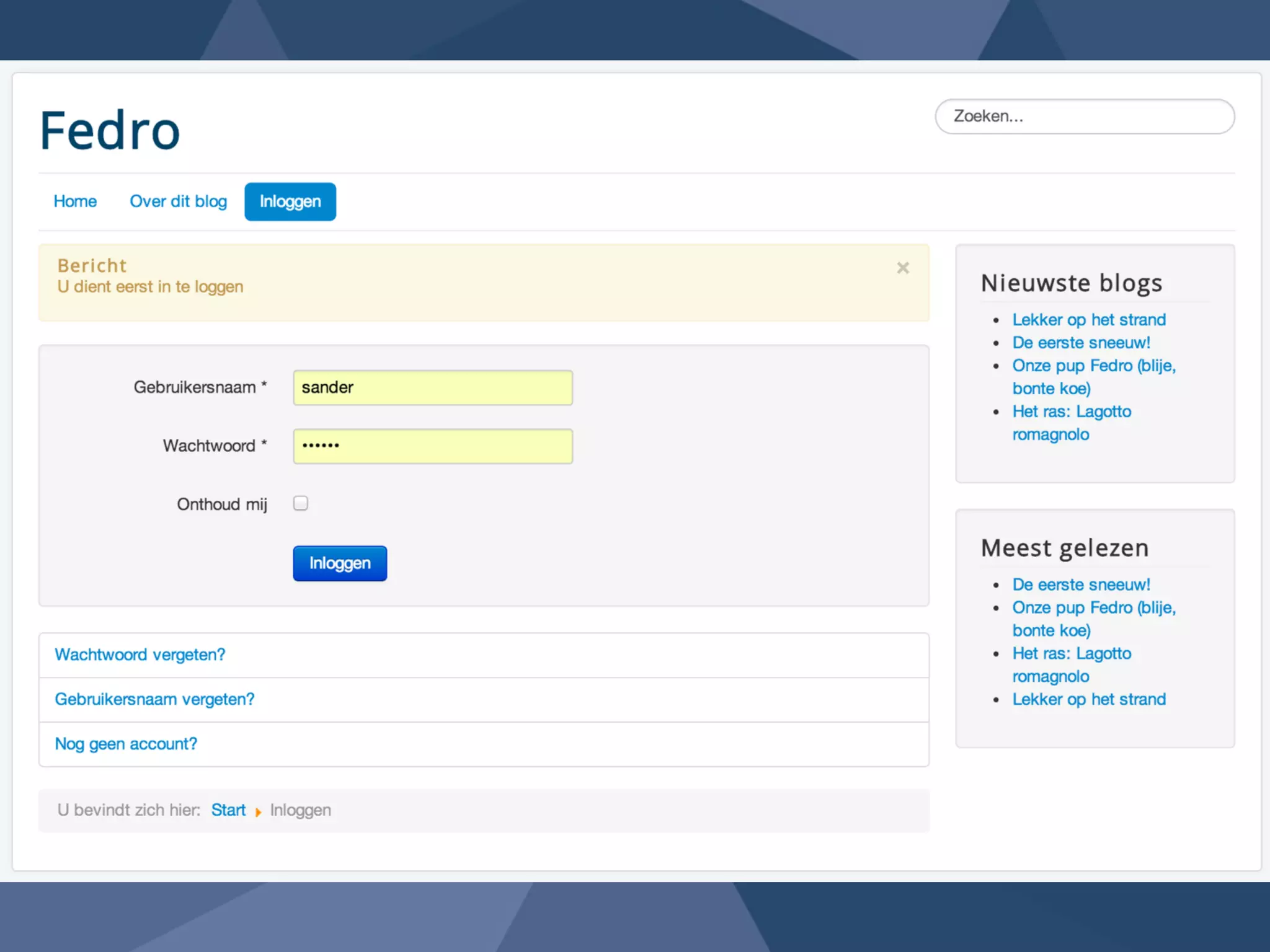This screenshot has height=952, width=1270.
Task: Open the Wachtwoord vergeten? link
Action: point(140,654)
